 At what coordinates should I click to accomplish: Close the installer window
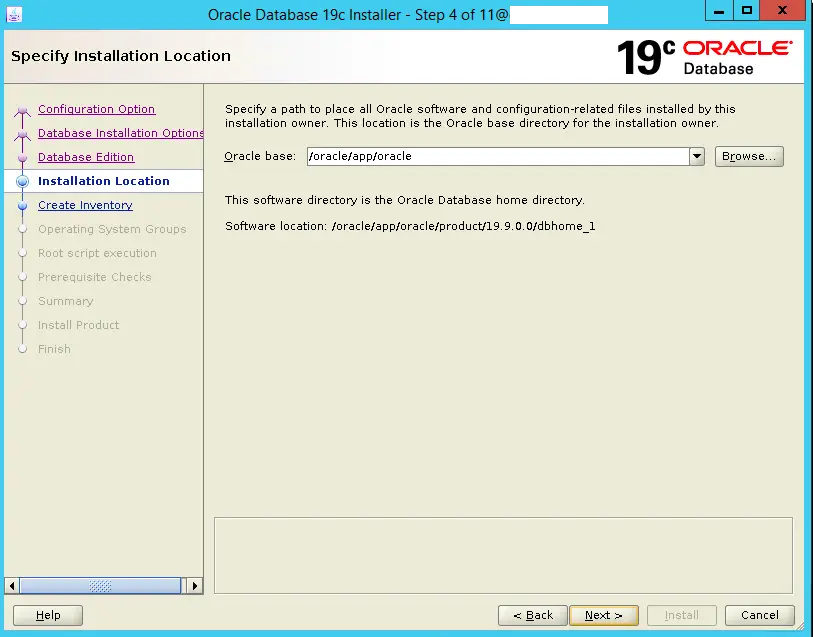(x=782, y=10)
